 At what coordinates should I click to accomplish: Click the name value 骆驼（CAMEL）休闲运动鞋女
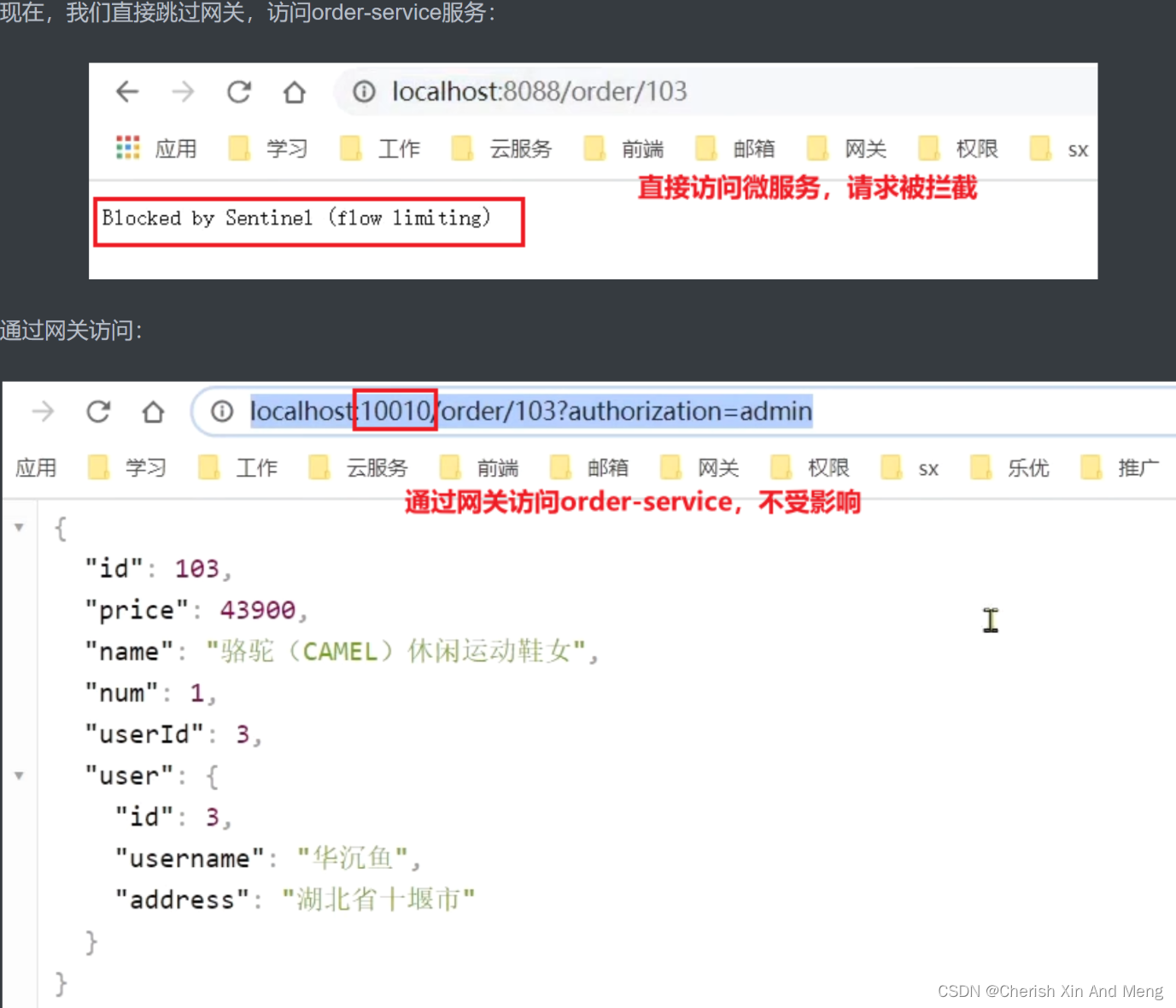coord(396,651)
